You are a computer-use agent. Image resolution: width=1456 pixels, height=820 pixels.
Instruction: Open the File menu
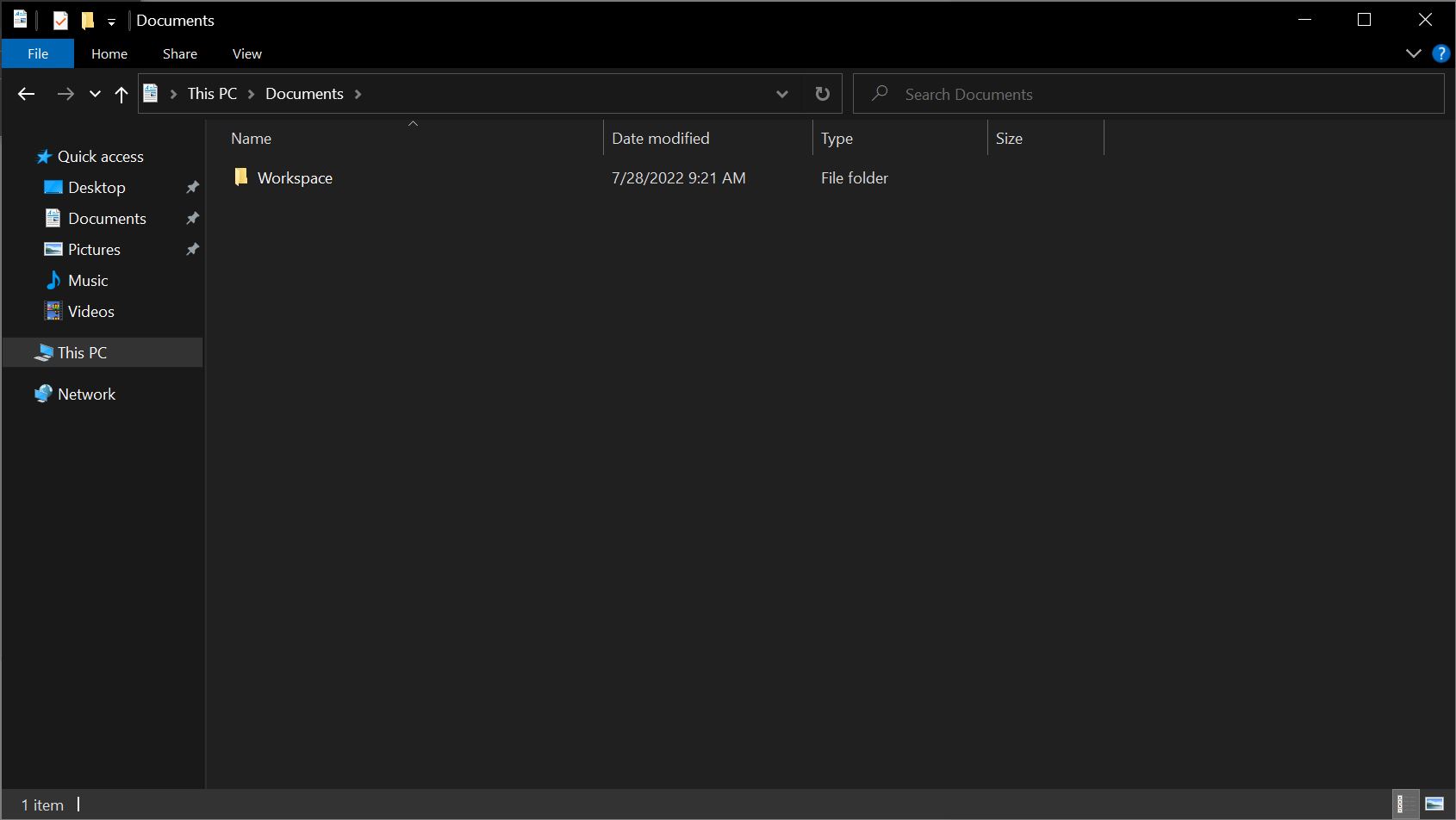(38, 53)
